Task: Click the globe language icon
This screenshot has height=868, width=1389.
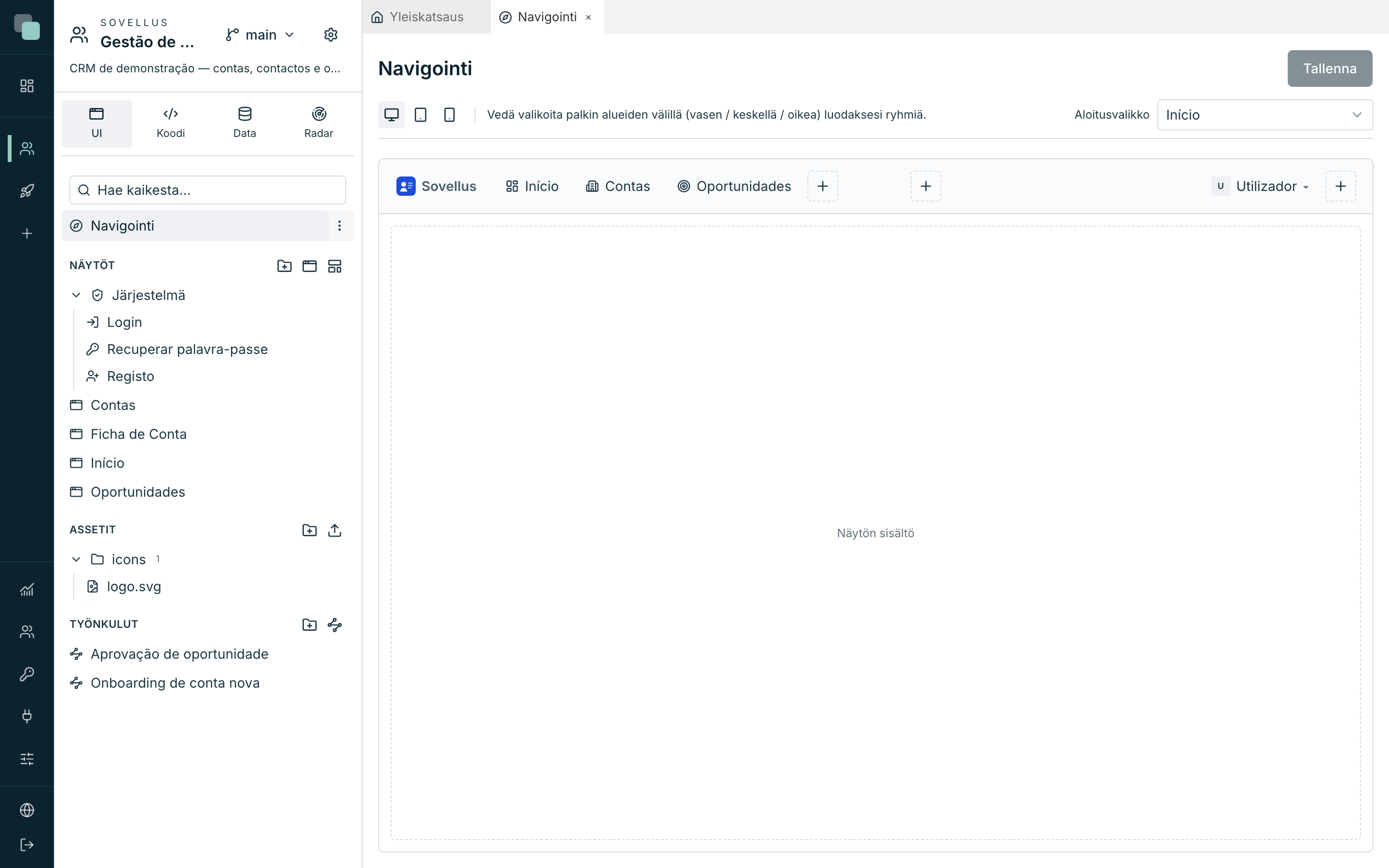Action: pyautogui.click(x=27, y=810)
